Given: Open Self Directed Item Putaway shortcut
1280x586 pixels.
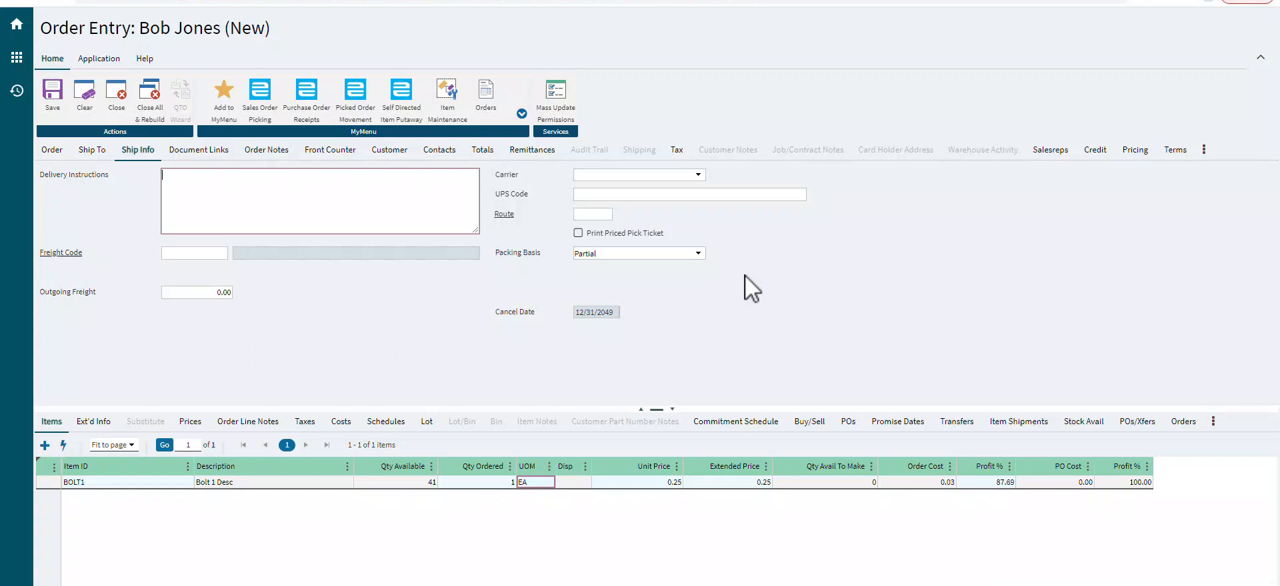Looking at the screenshot, I should point(401,90).
